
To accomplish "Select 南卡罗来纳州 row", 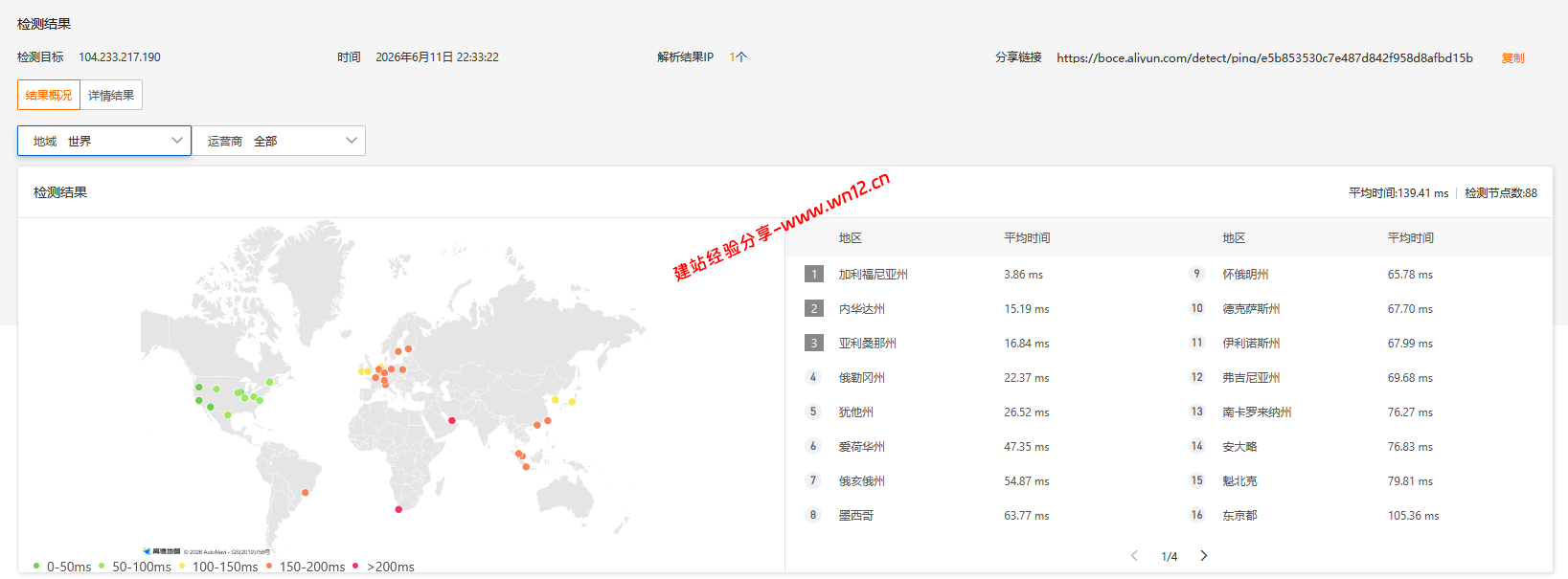I will coord(1361,412).
